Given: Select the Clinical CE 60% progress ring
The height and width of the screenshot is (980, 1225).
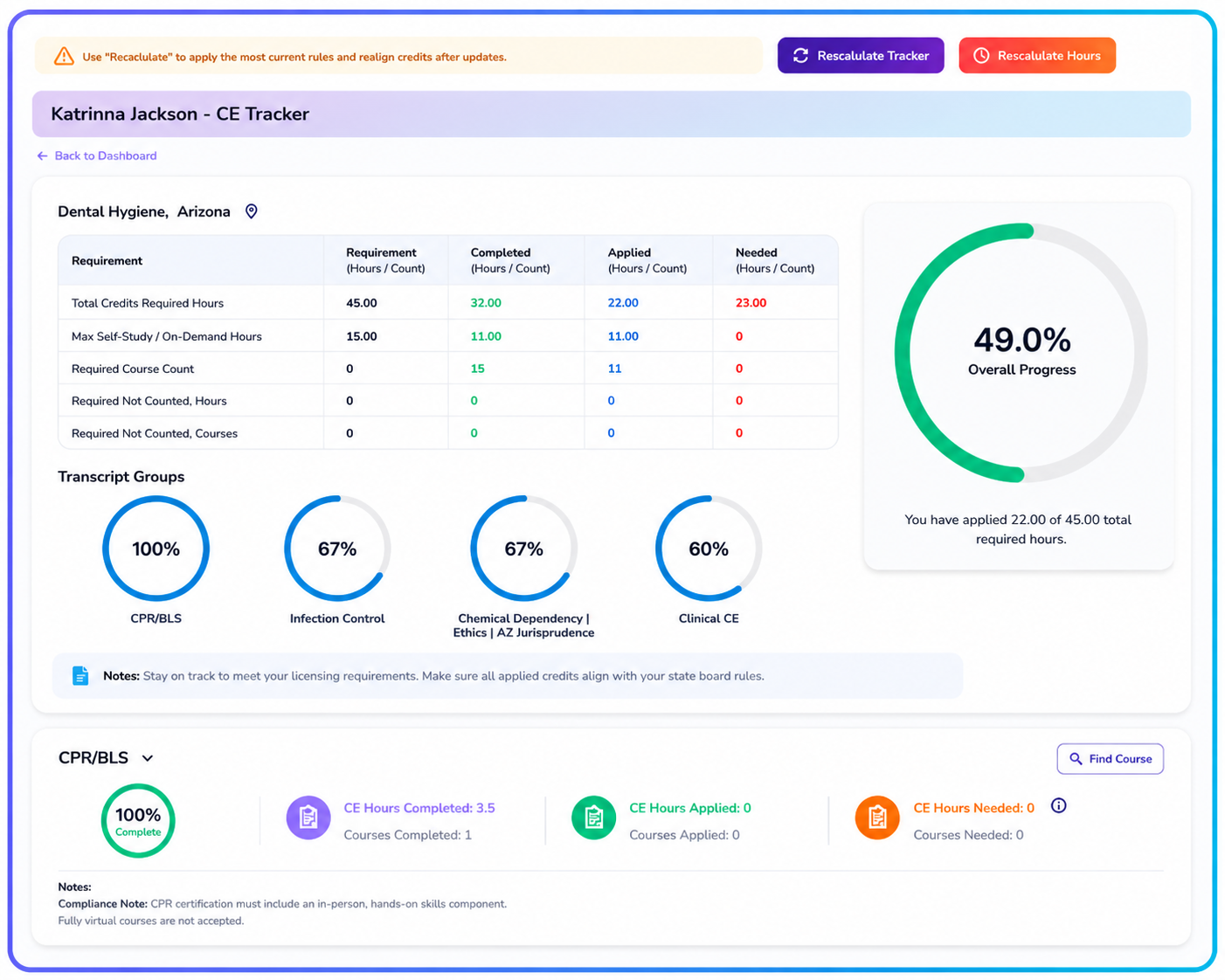Looking at the screenshot, I should [709, 549].
